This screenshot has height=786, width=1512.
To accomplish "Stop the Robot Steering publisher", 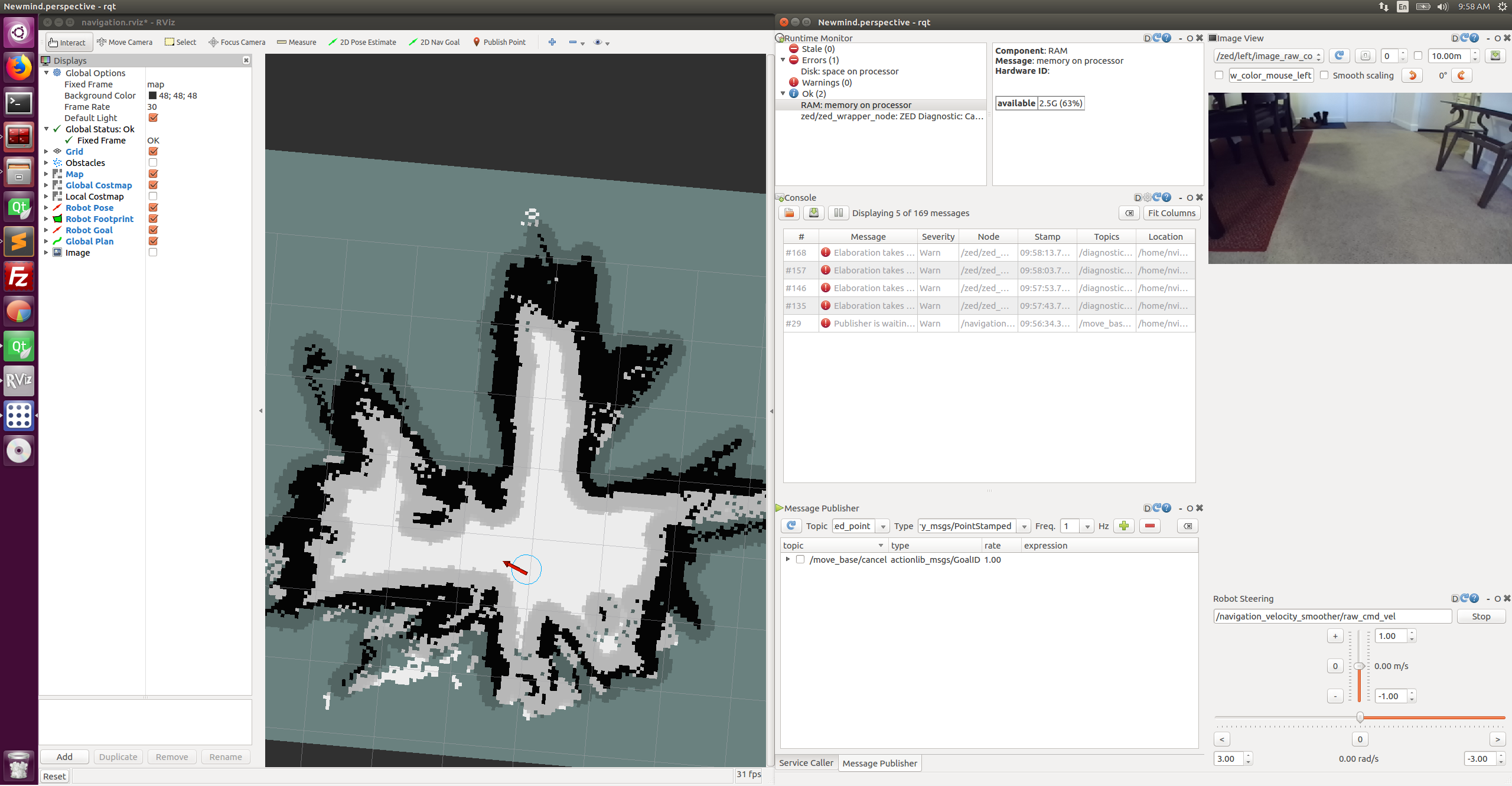I will click(x=1481, y=617).
